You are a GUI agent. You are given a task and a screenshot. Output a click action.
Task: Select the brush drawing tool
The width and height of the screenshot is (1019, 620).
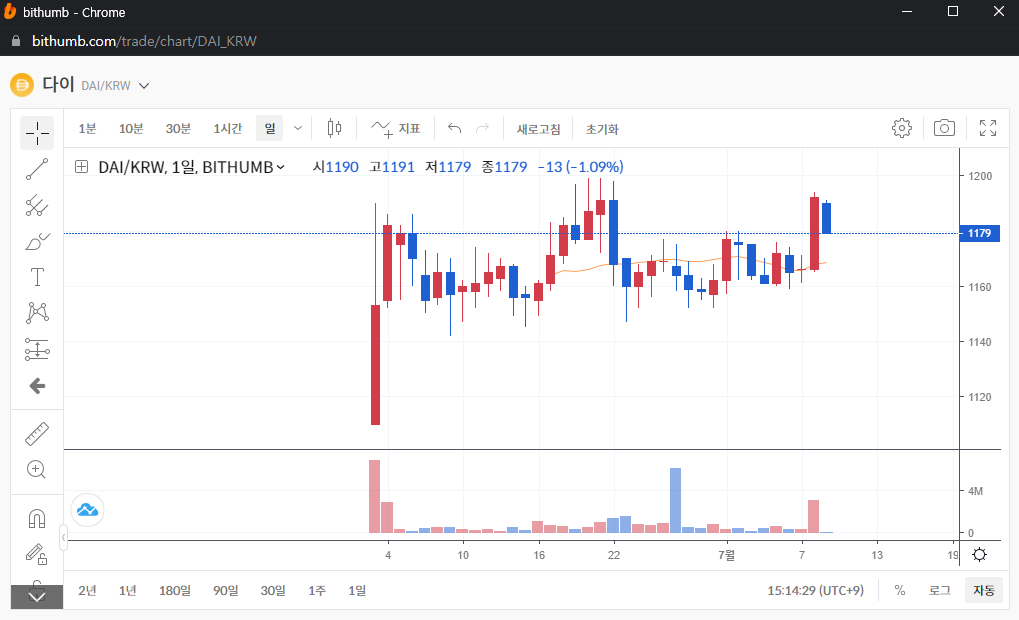pos(37,242)
